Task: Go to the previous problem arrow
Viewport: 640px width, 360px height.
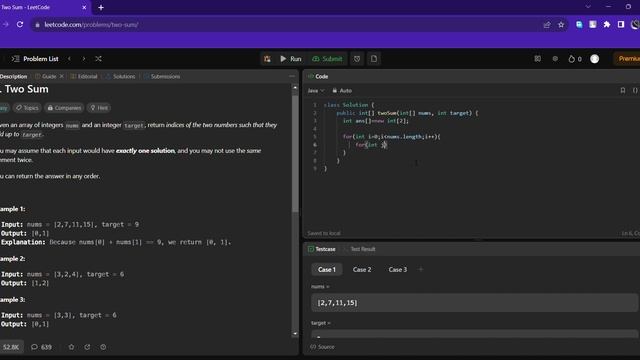Action: (x=69, y=59)
